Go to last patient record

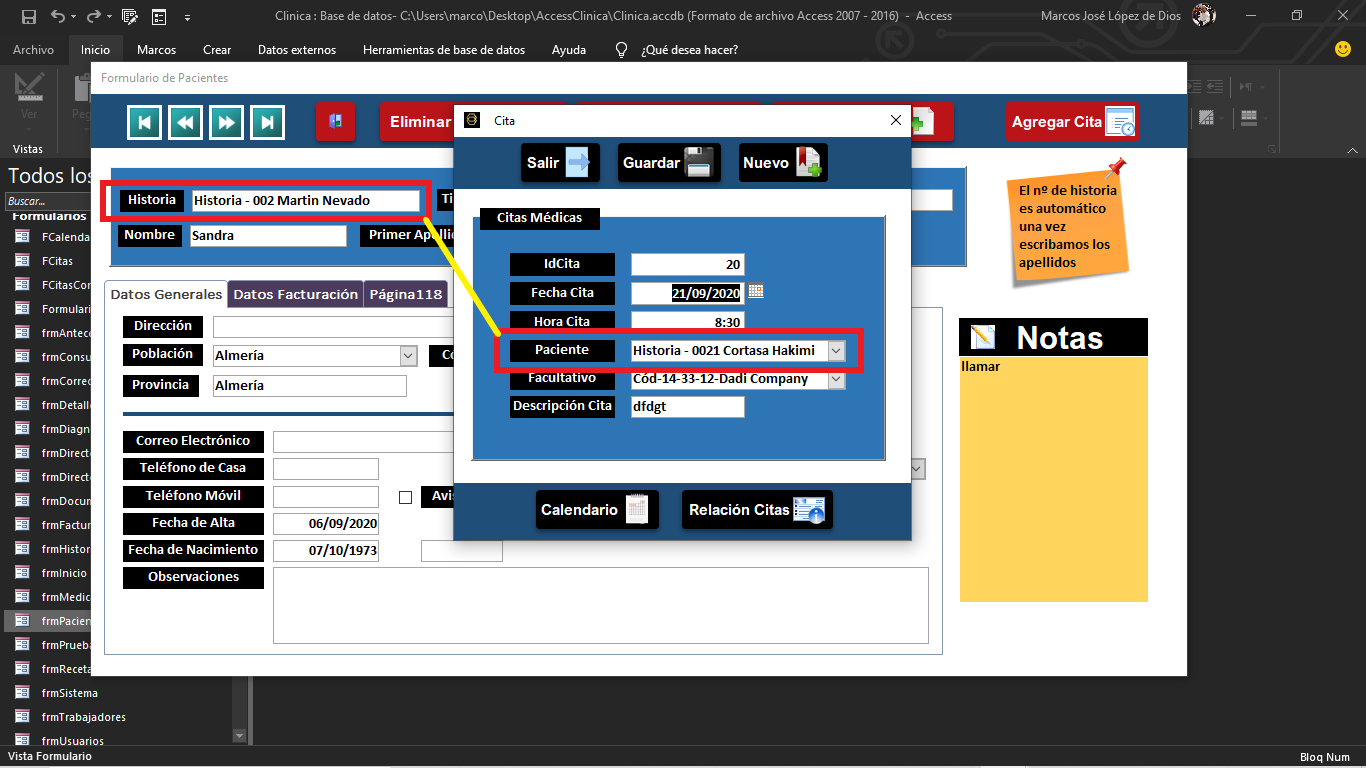(267, 122)
